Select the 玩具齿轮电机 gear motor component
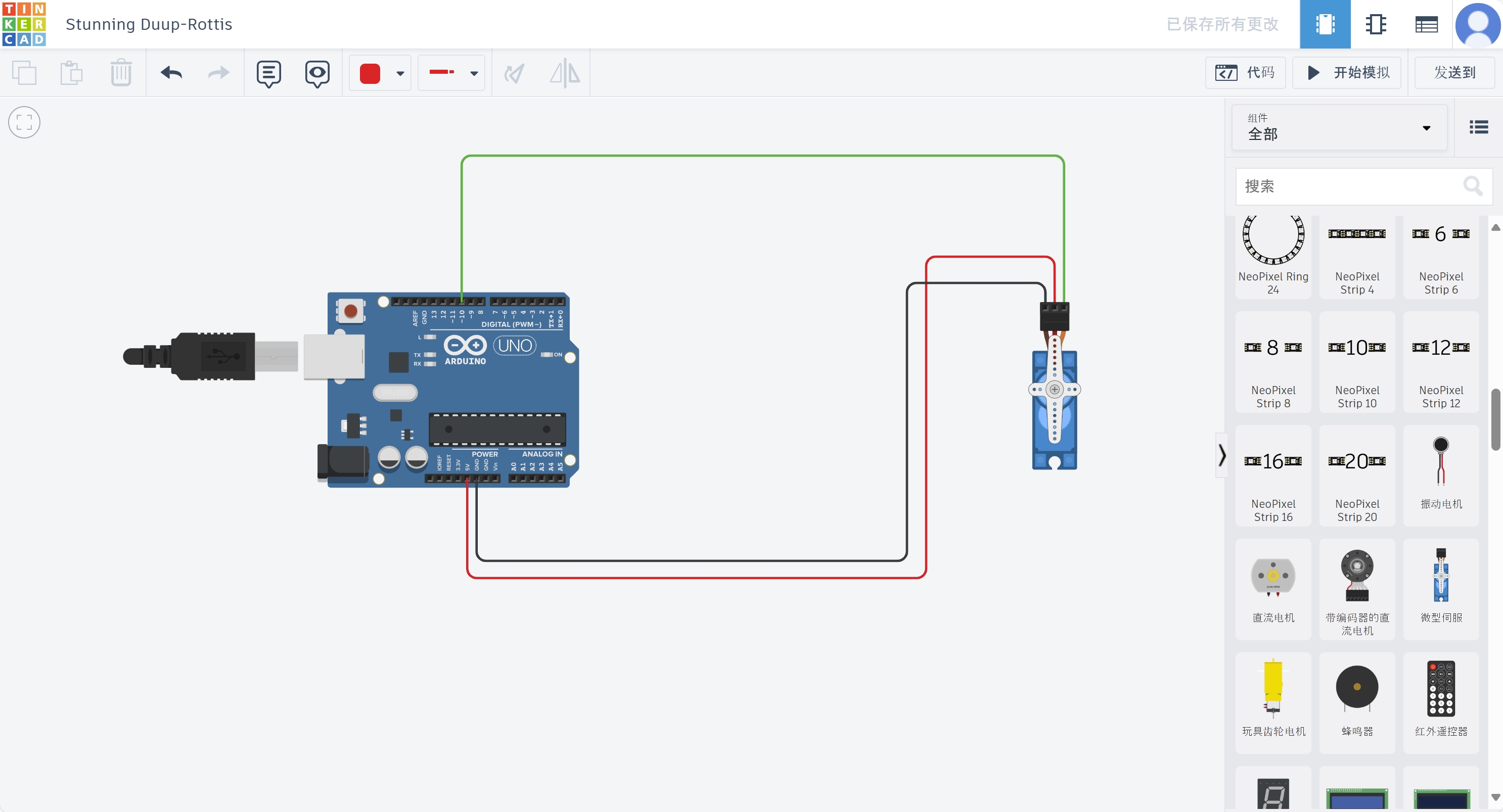This screenshot has width=1503, height=812. click(1273, 703)
